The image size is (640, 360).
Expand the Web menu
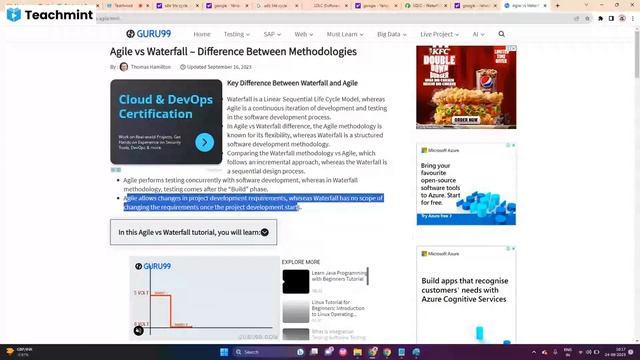[304, 34]
